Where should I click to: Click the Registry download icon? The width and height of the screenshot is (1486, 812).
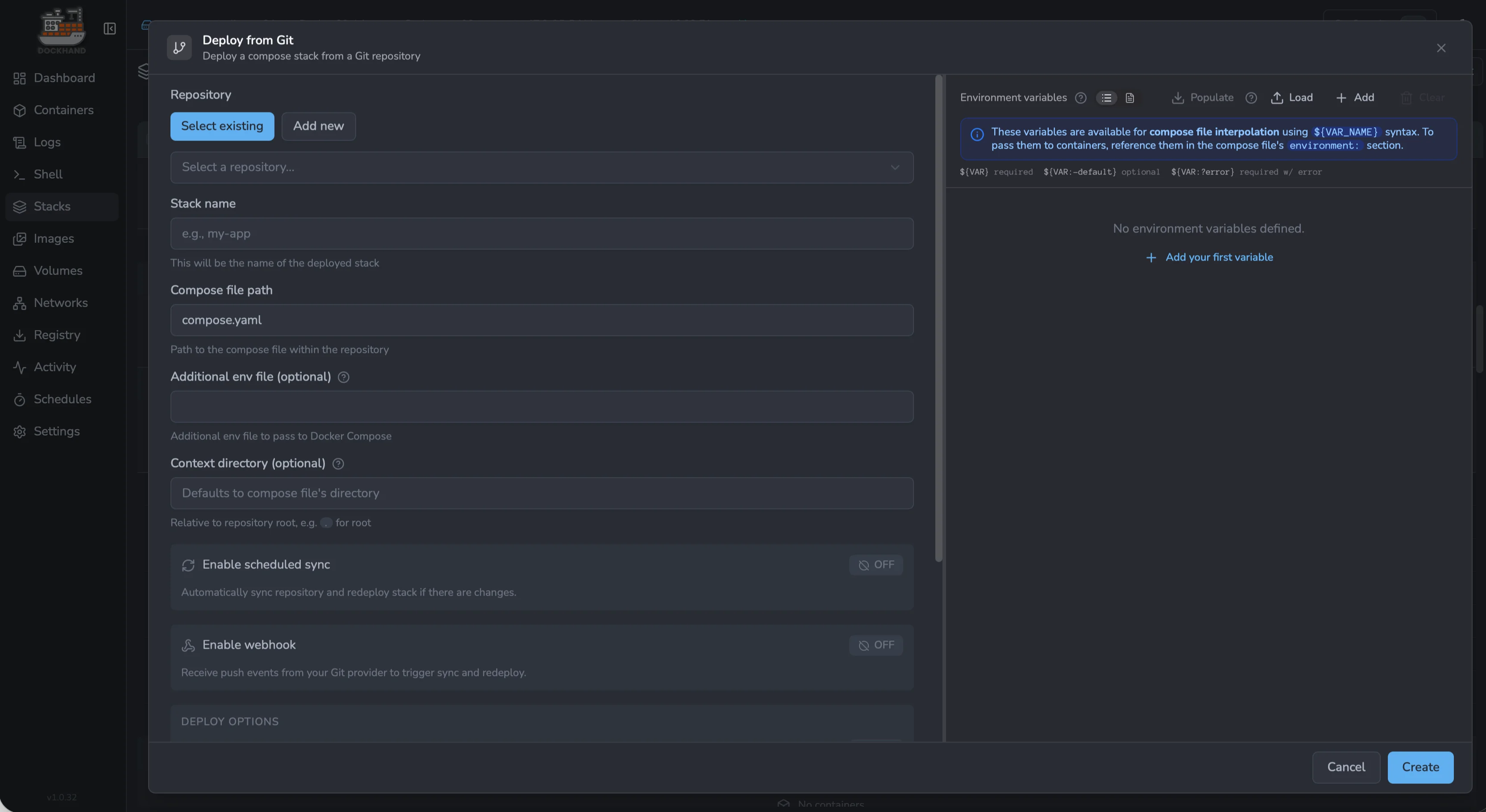20,335
